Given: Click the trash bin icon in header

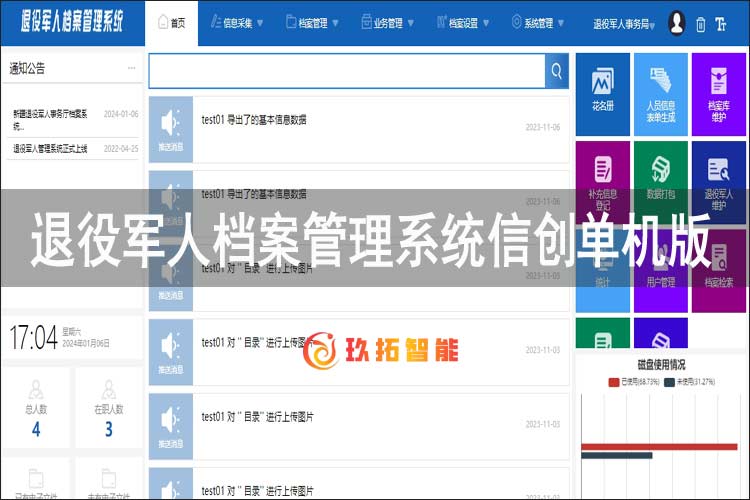Looking at the screenshot, I should click(700, 24).
